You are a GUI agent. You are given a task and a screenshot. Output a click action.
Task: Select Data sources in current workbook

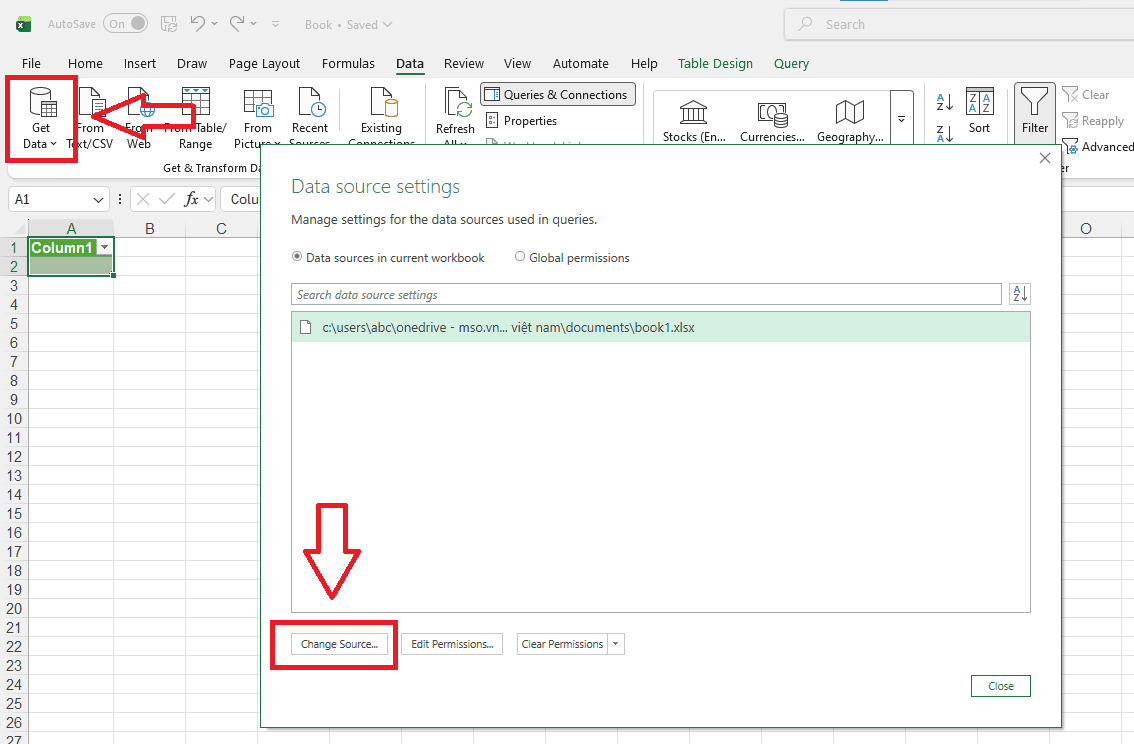388,257
